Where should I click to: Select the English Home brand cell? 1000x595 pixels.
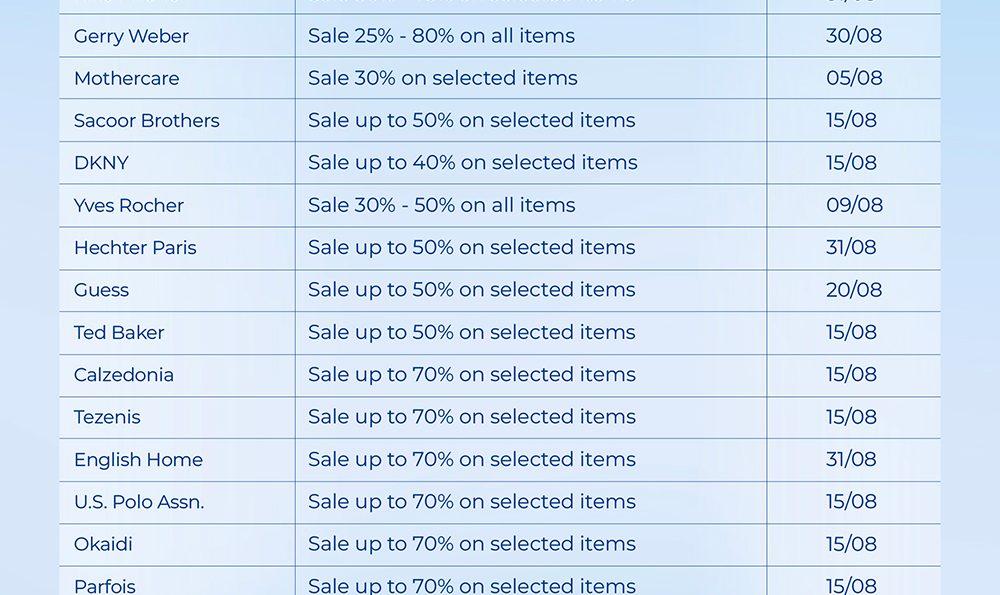(x=138, y=460)
